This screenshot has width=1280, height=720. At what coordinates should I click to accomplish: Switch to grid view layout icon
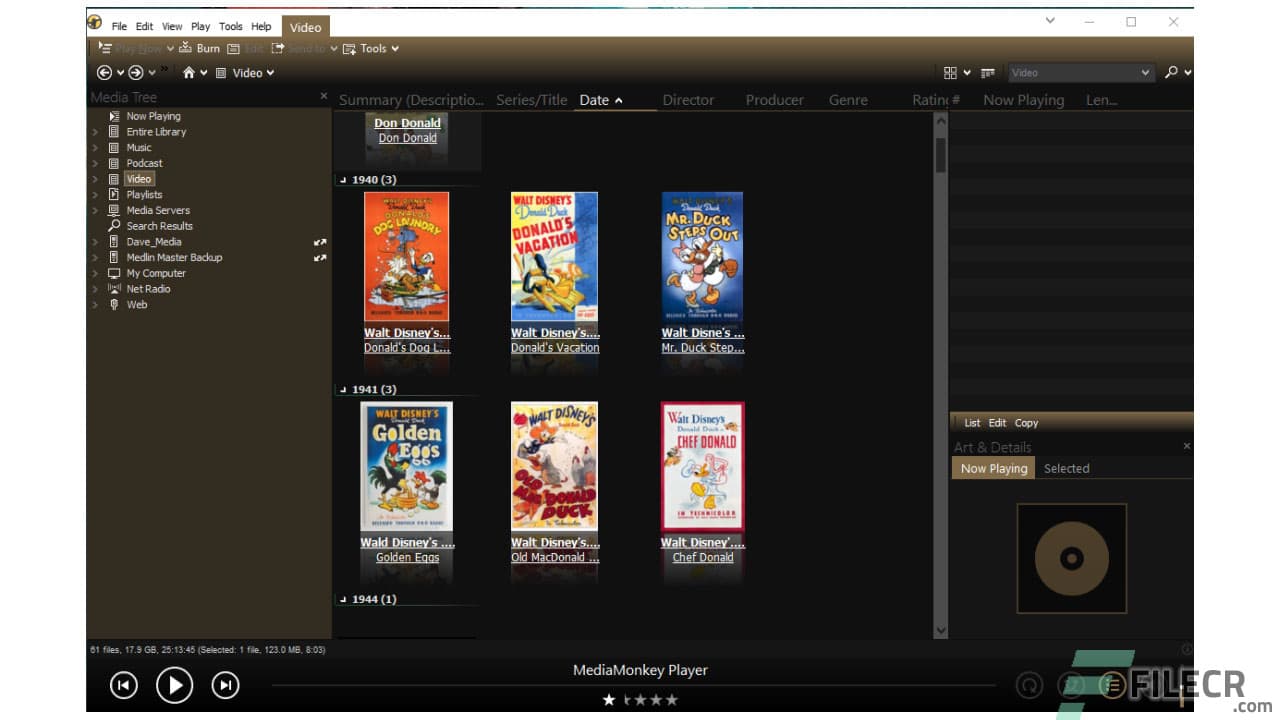pyautogui.click(x=949, y=72)
